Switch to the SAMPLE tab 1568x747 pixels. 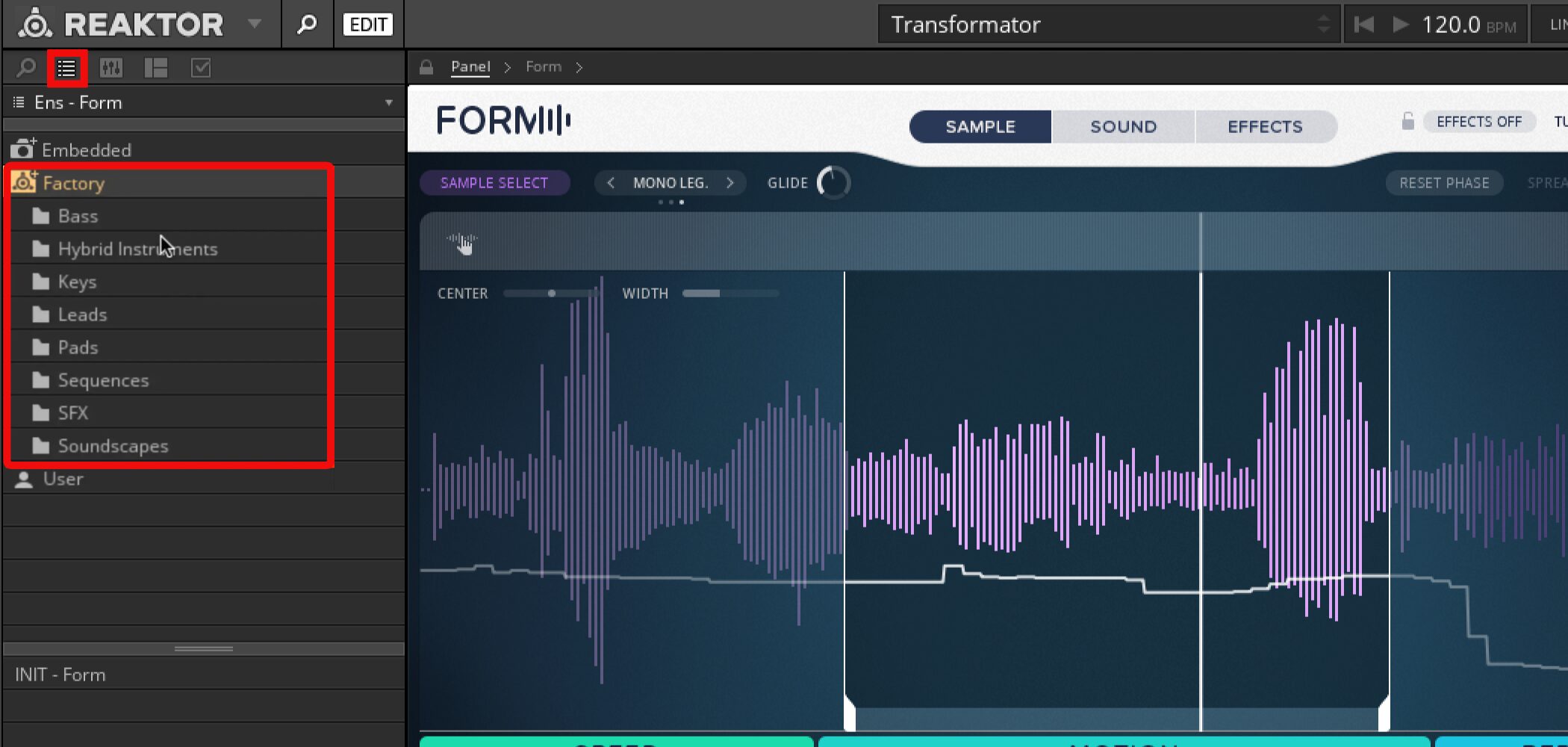(x=980, y=126)
